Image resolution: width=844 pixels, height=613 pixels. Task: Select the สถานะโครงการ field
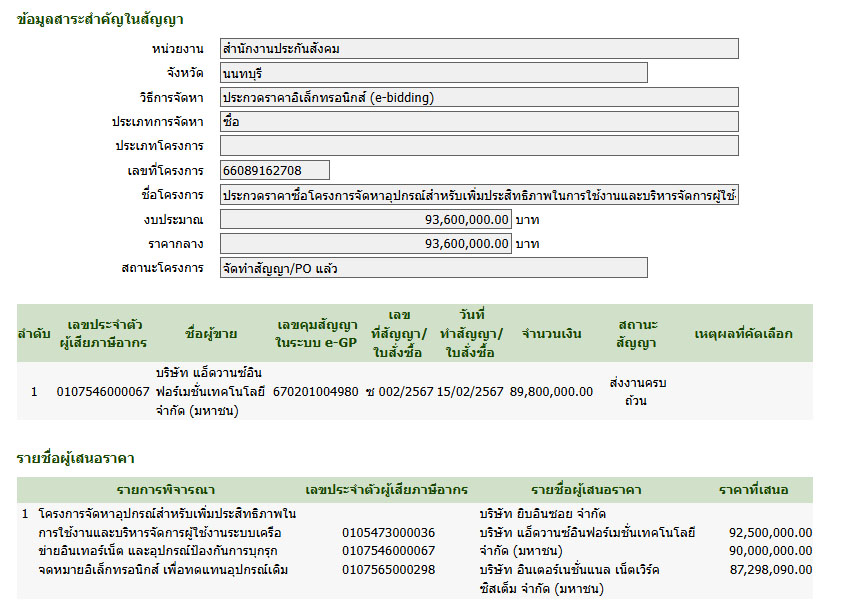tap(433, 268)
